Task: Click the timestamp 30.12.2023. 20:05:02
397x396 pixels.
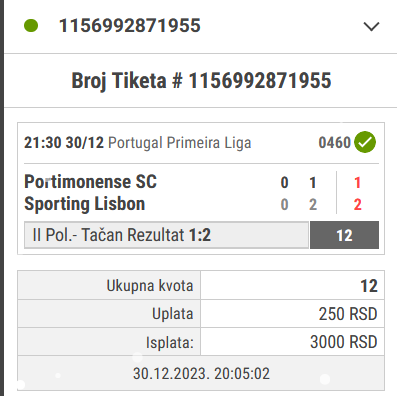Action: coord(201,373)
